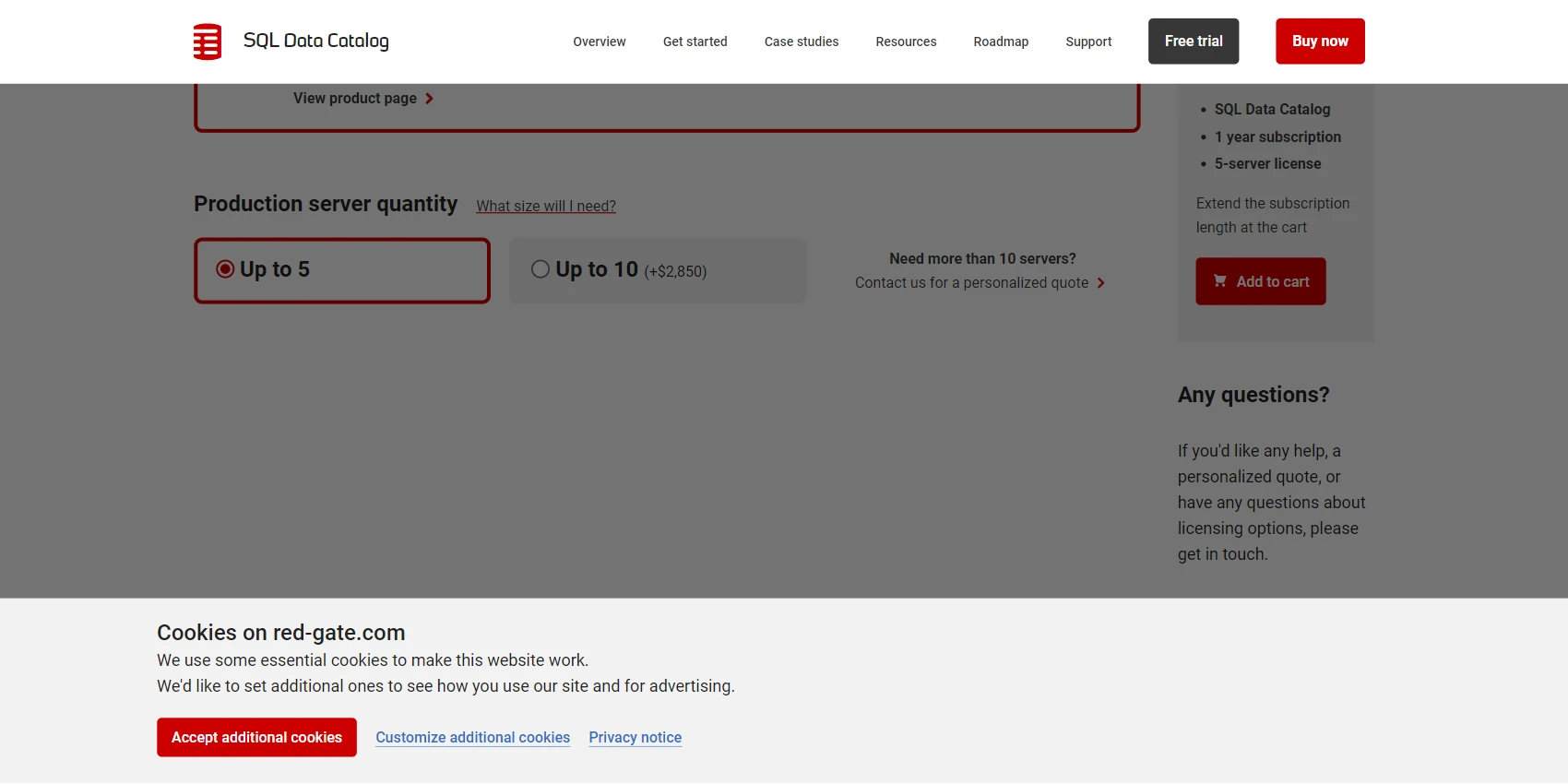Open the Privacy notice link

(636, 737)
